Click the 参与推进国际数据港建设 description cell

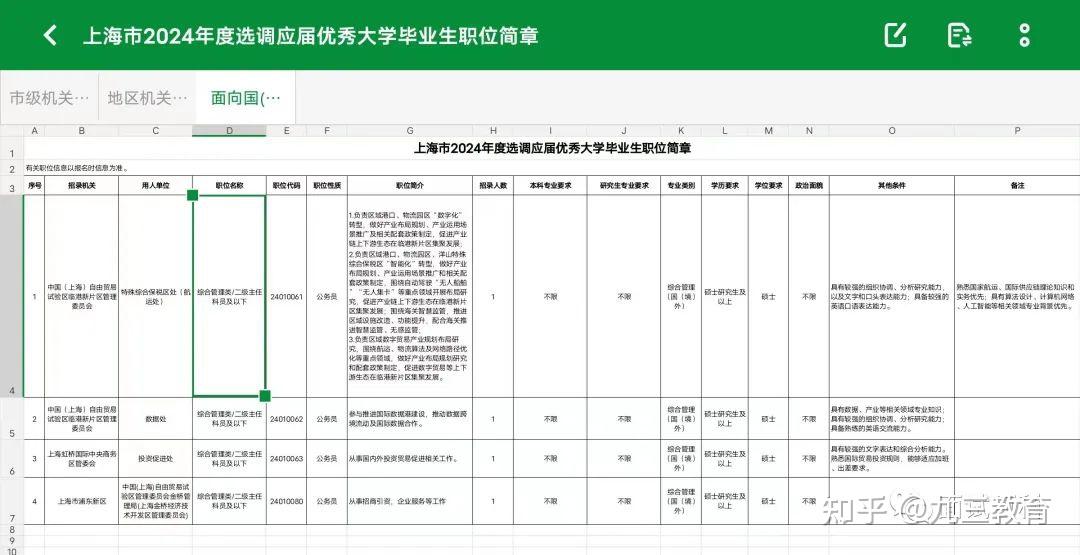pyautogui.click(x=411, y=419)
